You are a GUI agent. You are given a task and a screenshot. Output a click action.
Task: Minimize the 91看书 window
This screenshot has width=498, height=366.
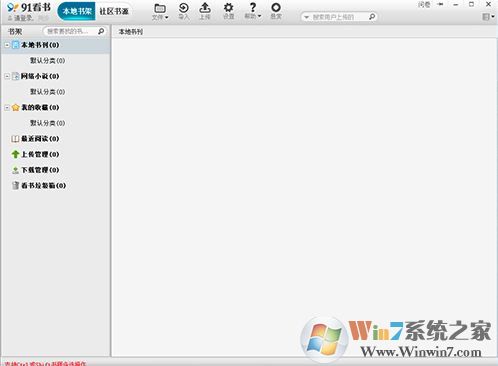tap(456, 5)
